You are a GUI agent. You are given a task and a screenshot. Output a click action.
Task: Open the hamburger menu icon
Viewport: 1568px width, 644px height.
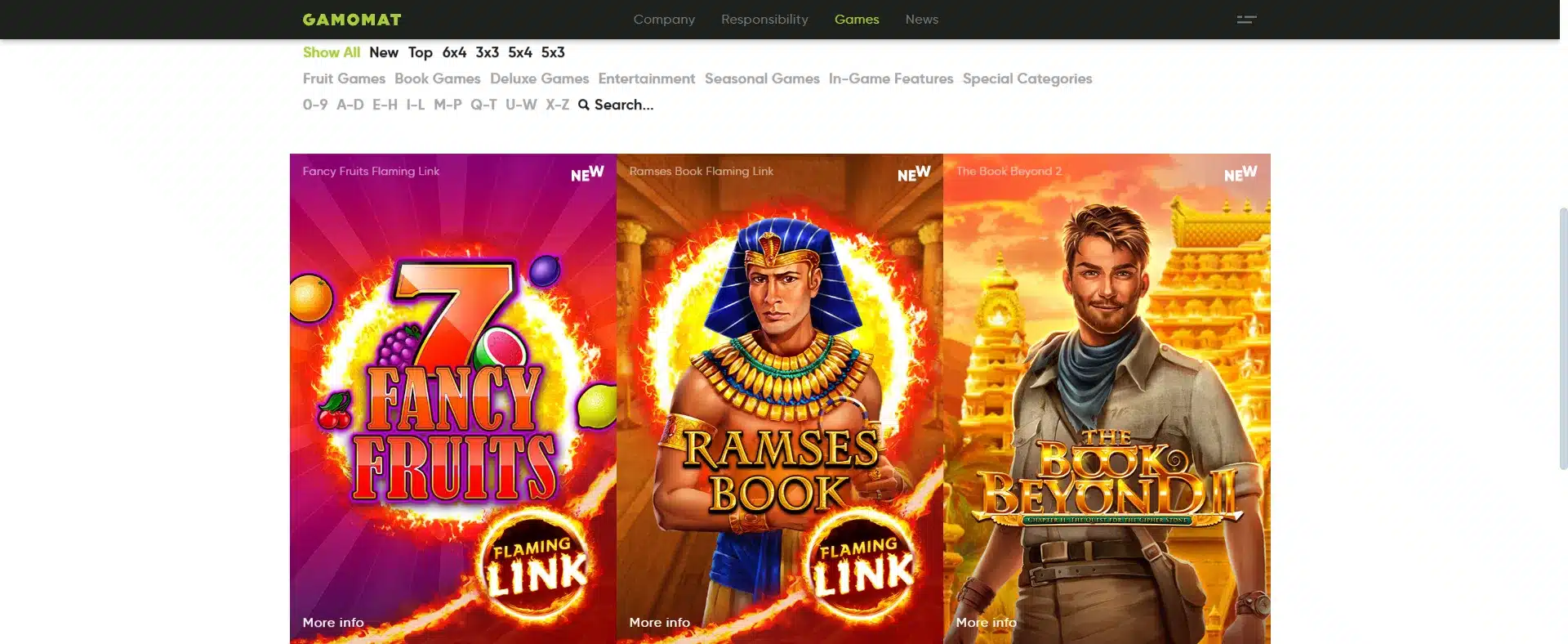1246,20
